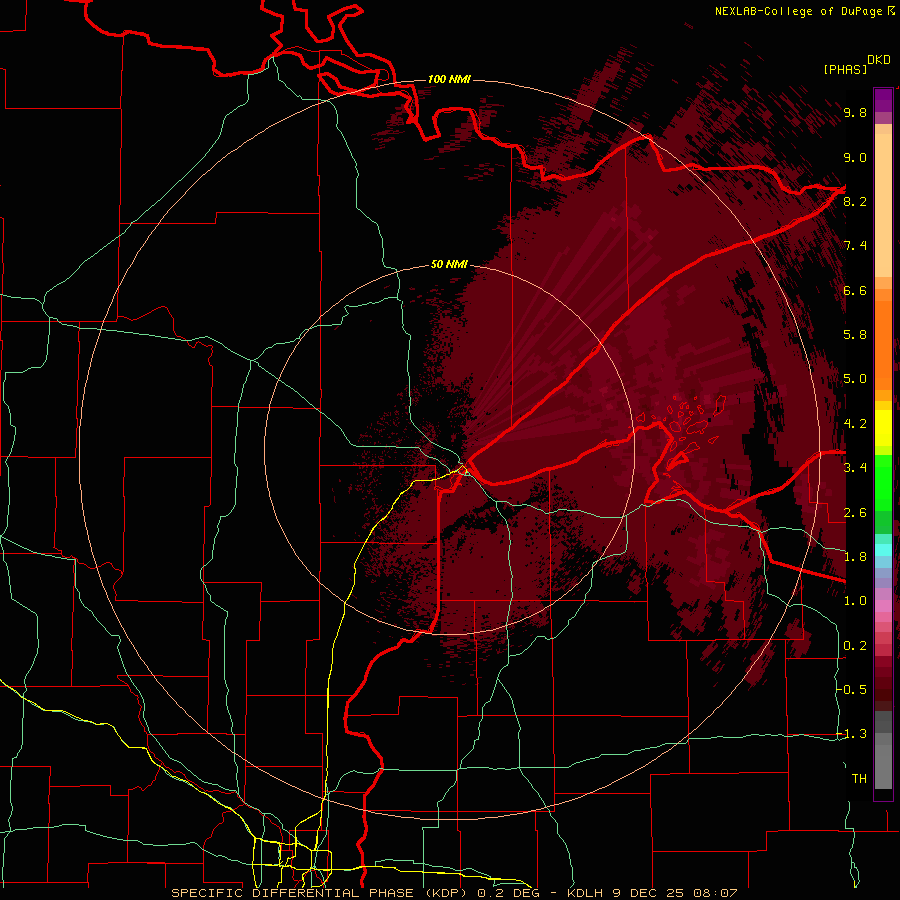
Task: Click the 5.8 value on the color scale
Action: pyautogui.click(x=855, y=335)
